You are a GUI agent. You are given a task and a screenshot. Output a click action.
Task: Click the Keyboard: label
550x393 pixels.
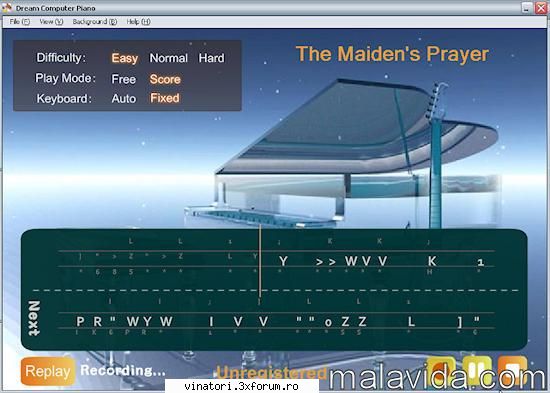(x=64, y=99)
